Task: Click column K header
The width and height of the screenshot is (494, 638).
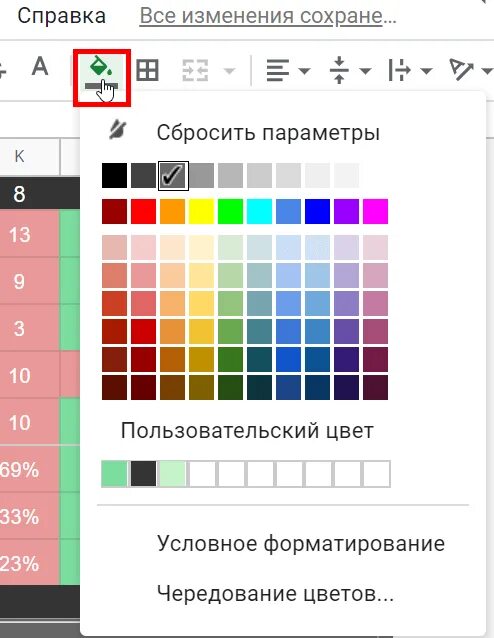Action: tap(29, 157)
